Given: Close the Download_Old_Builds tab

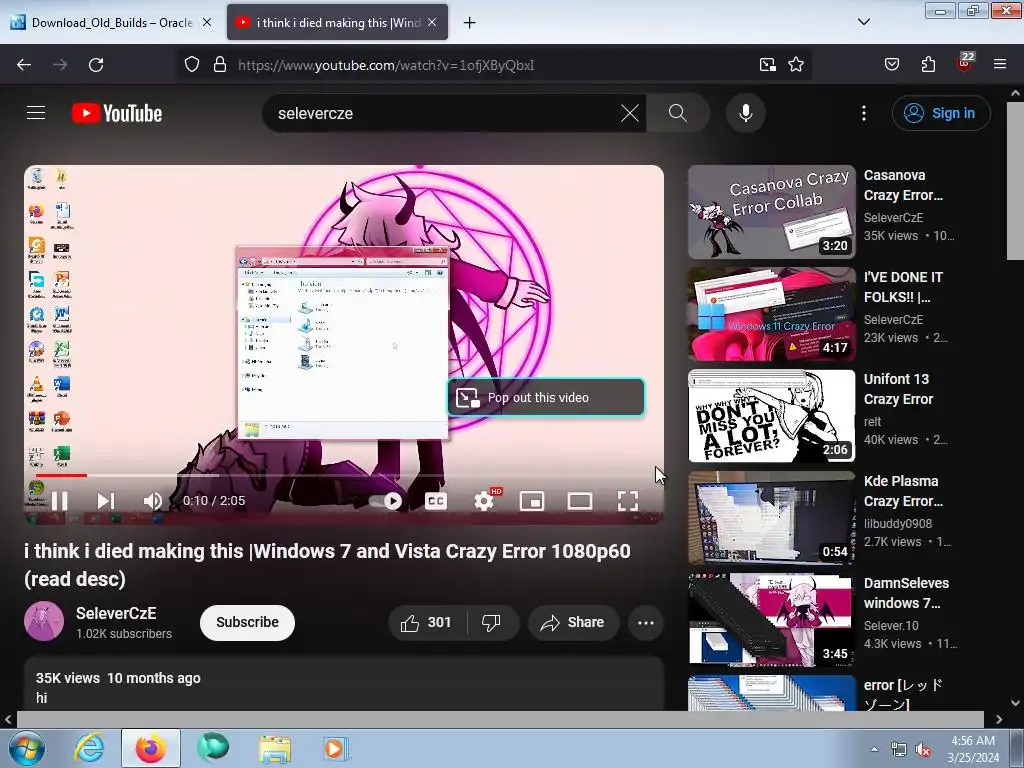Looking at the screenshot, I should point(206,22).
